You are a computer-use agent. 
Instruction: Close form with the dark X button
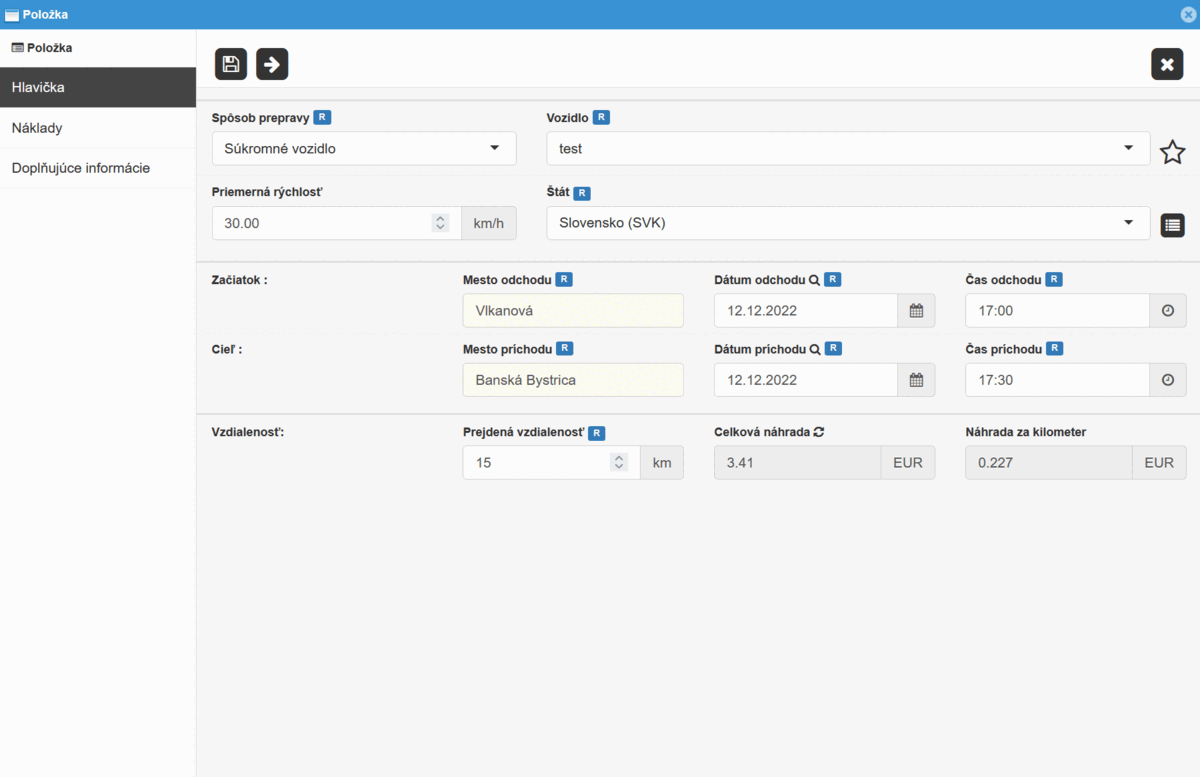tap(1166, 64)
